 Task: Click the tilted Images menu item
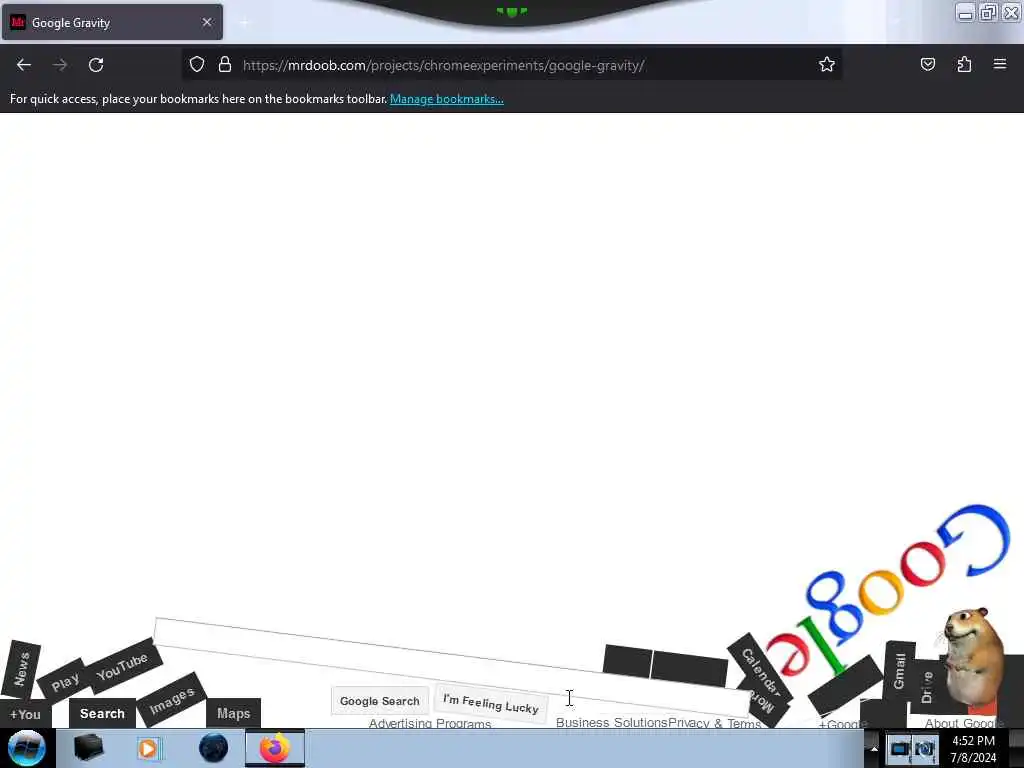pyautogui.click(x=172, y=701)
